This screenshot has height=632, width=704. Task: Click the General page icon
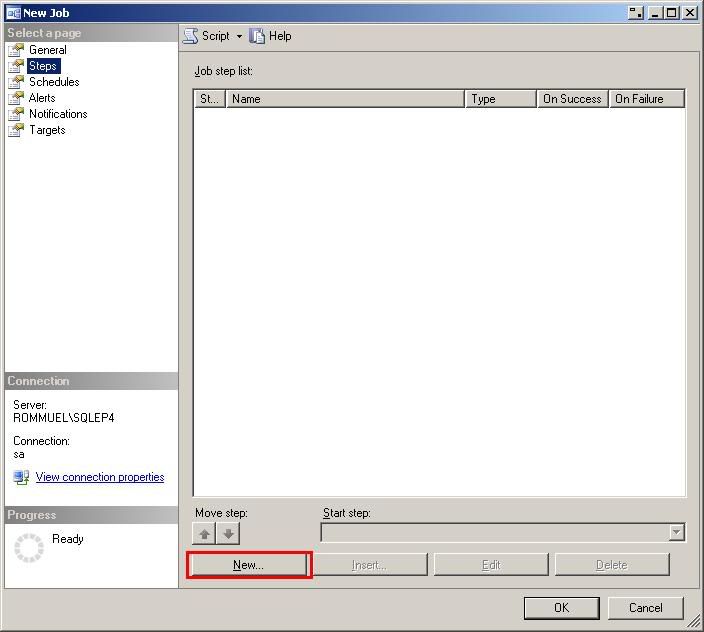[x=16, y=50]
